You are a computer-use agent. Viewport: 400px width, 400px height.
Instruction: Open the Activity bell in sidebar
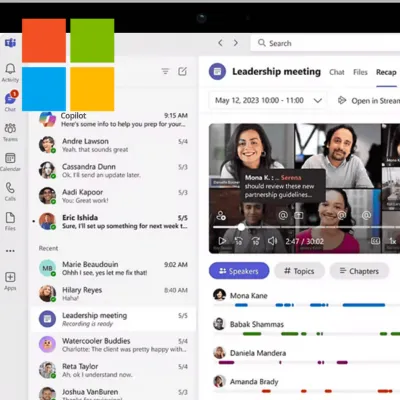click(10, 73)
